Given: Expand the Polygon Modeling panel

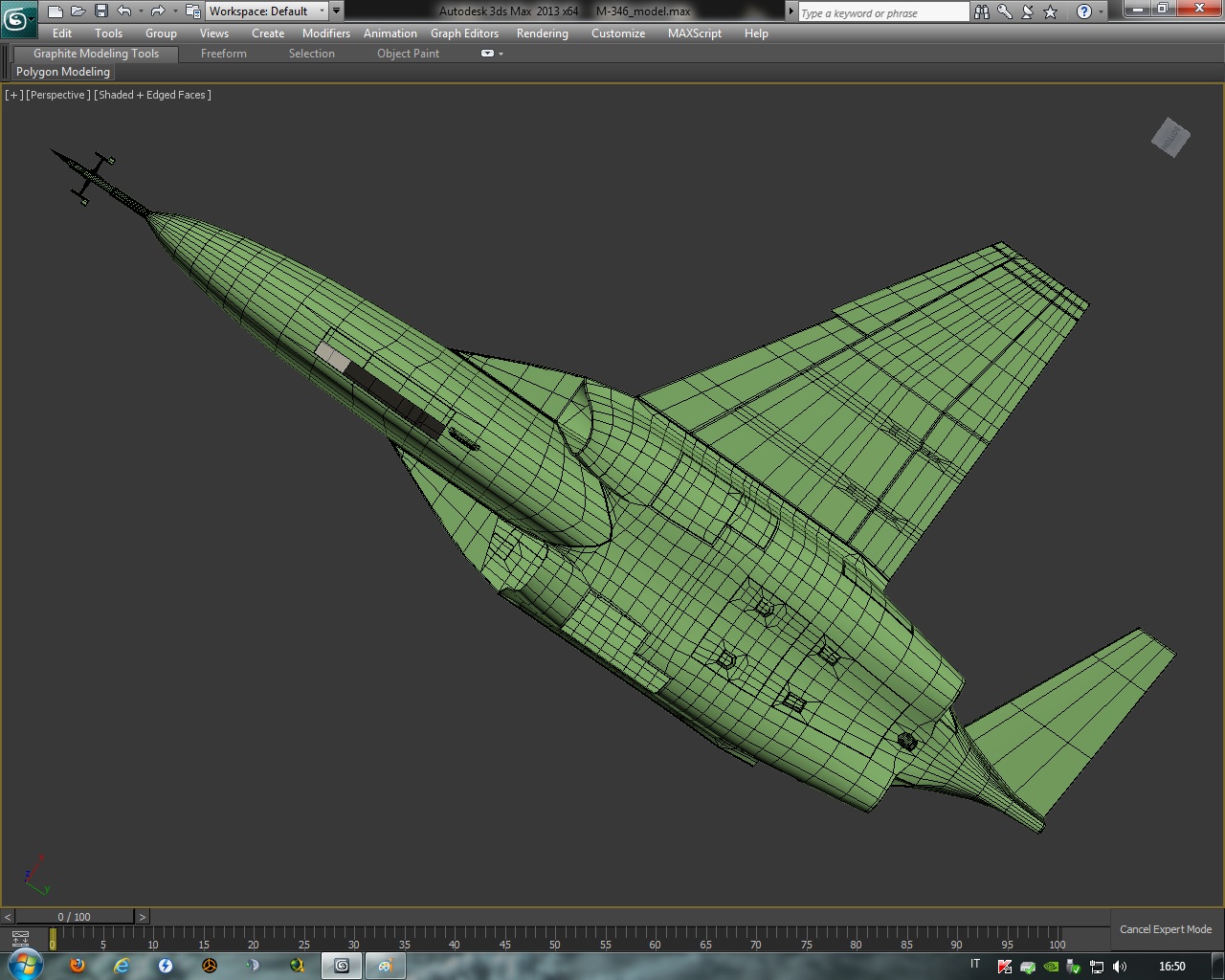Looking at the screenshot, I should click(x=63, y=72).
